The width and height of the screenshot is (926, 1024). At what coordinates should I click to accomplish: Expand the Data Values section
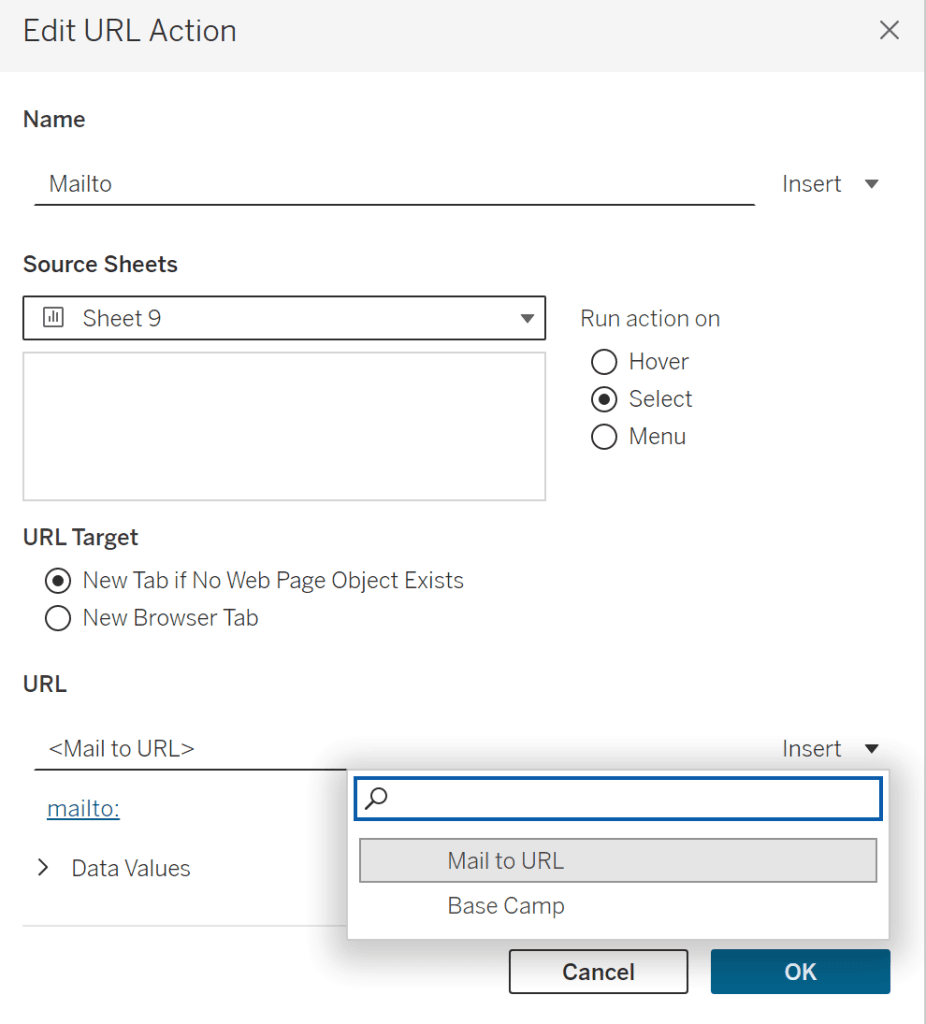[43, 868]
